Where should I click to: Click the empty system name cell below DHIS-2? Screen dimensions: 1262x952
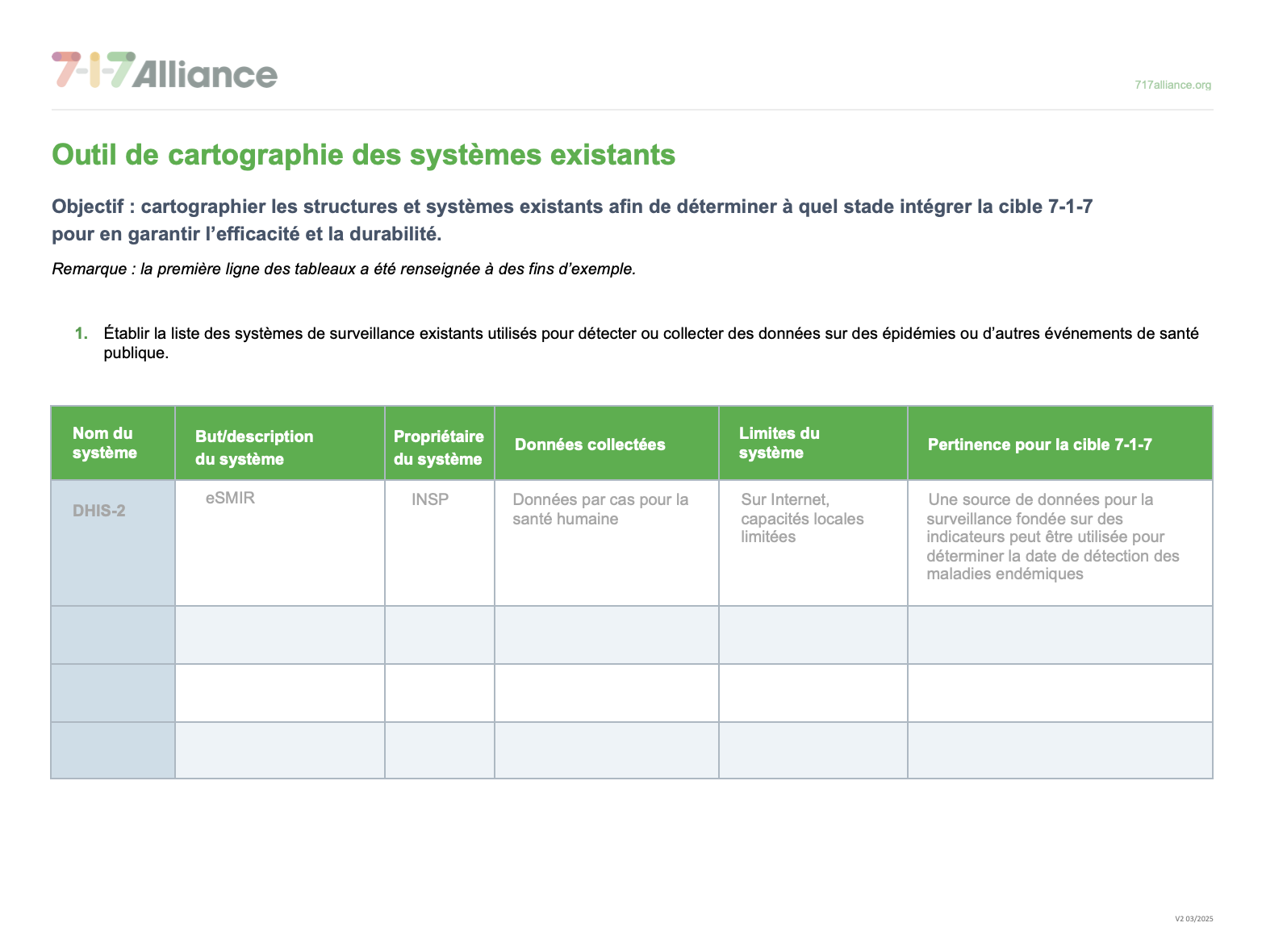click(x=113, y=635)
